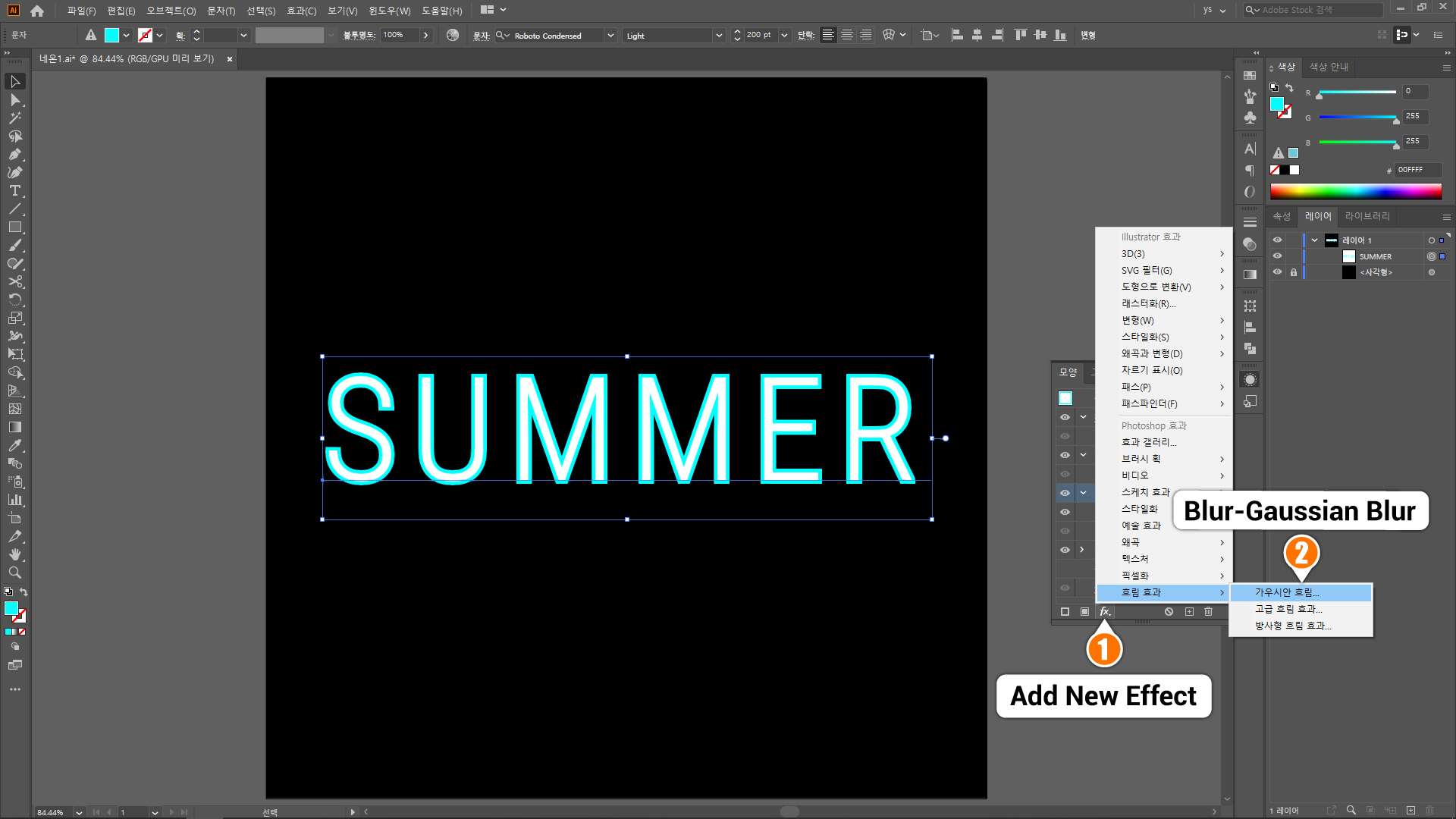The width and height of the screenshot is (1456, 819).
Task: Click the hex color input field
Action: (x=1417, y=170)
